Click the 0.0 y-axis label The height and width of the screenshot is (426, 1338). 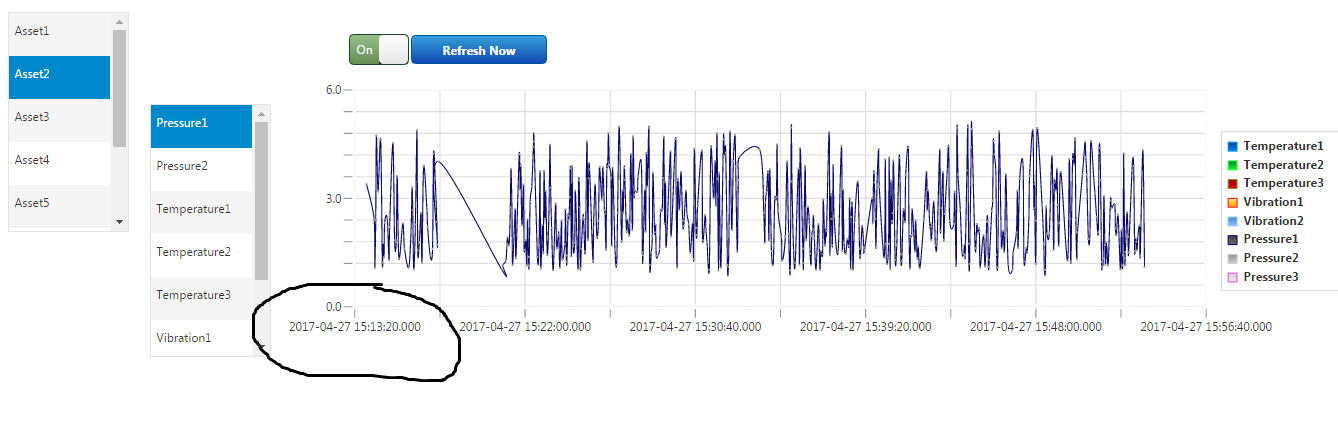(x=334, y=306)
